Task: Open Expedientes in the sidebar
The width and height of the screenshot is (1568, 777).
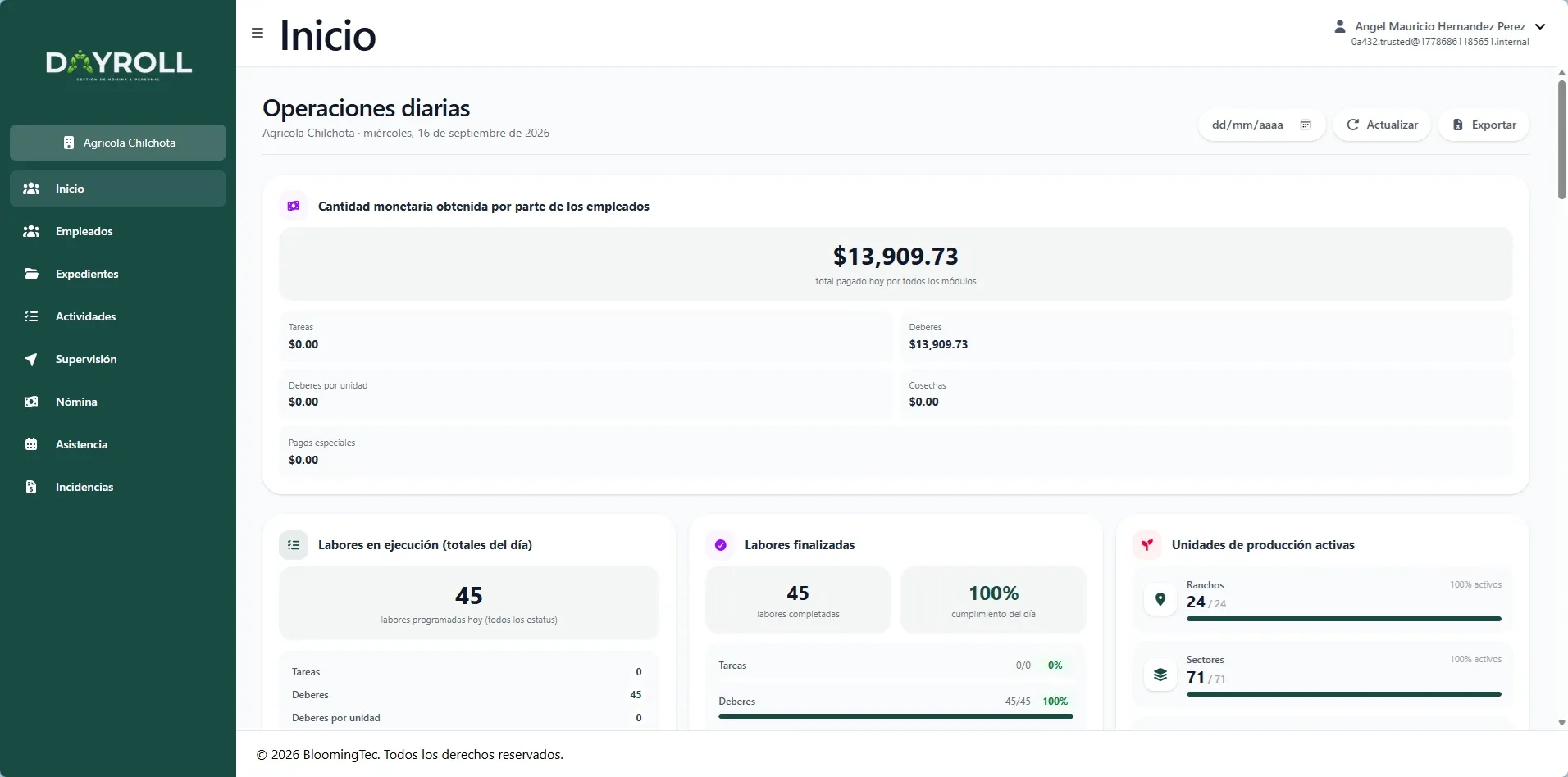Action: [118, 274]
